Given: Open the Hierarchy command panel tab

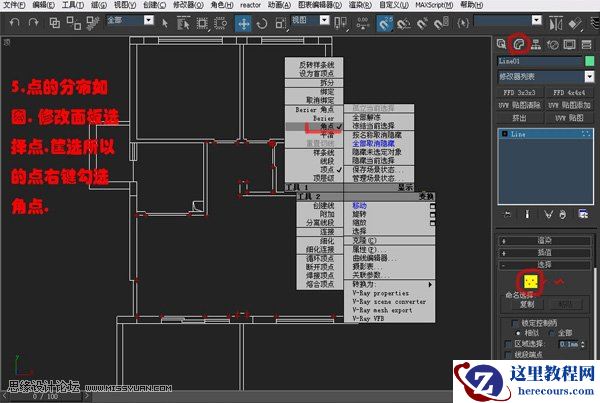Looking at the screenshot, I should coord(536,44).
